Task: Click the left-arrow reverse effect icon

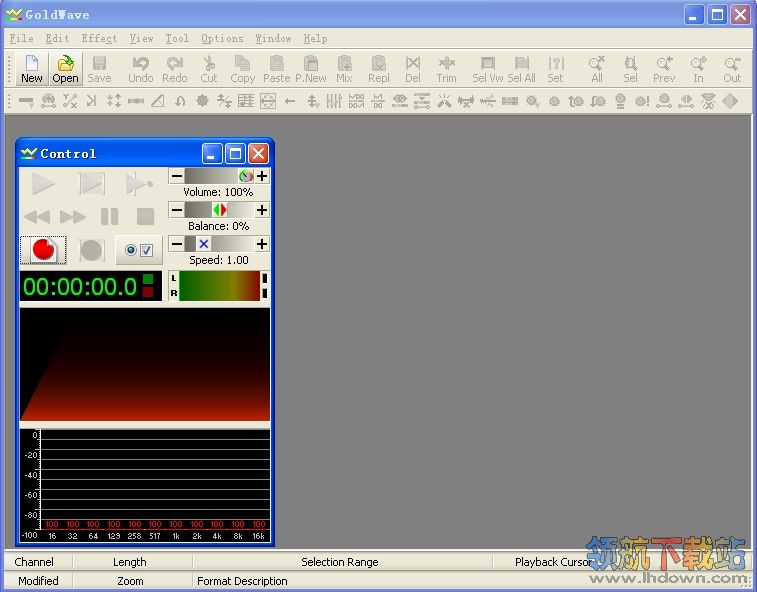Action: point(290,101)
